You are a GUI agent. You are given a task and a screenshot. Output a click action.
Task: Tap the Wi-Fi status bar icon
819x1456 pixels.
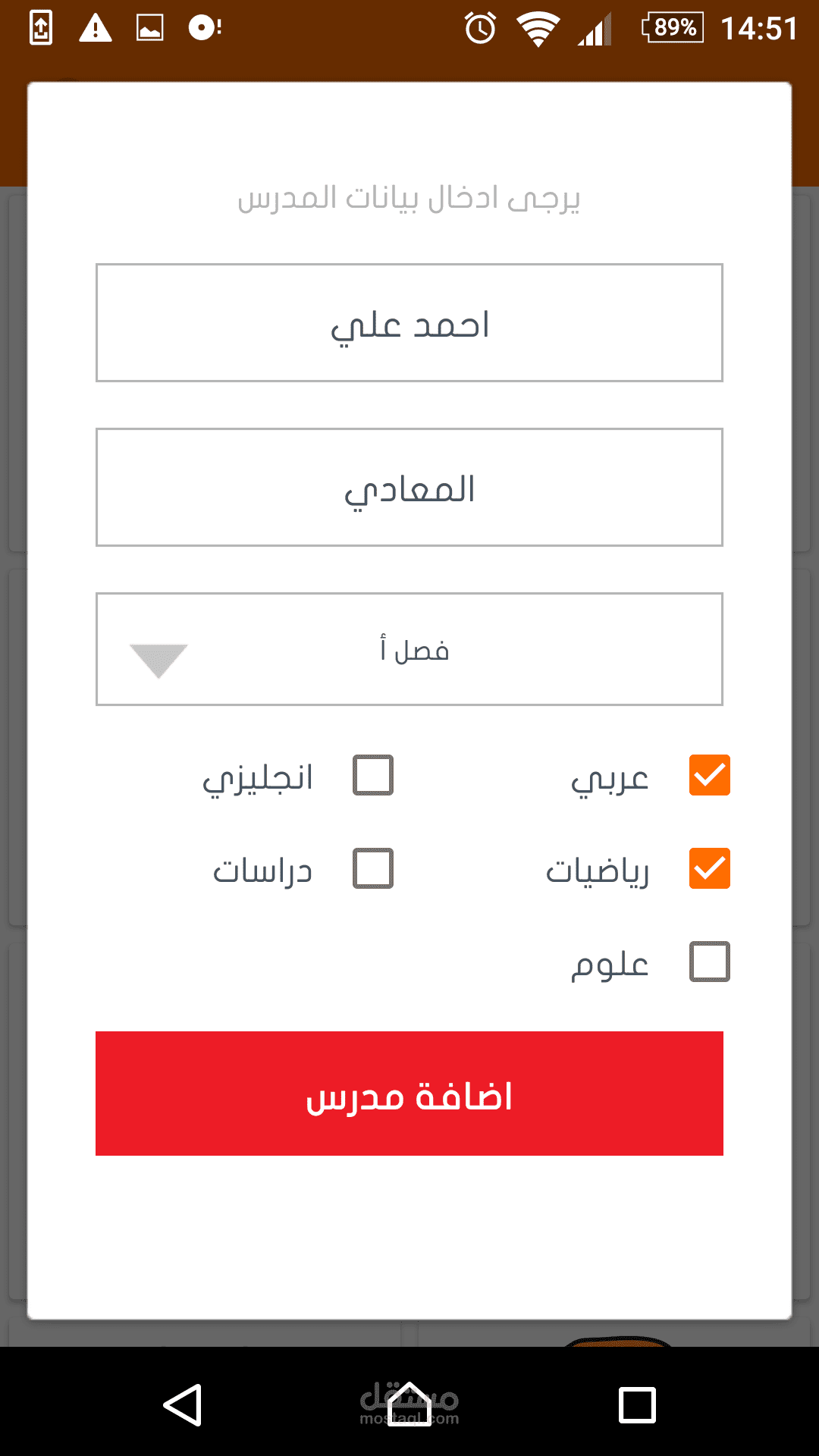[538, 29]
